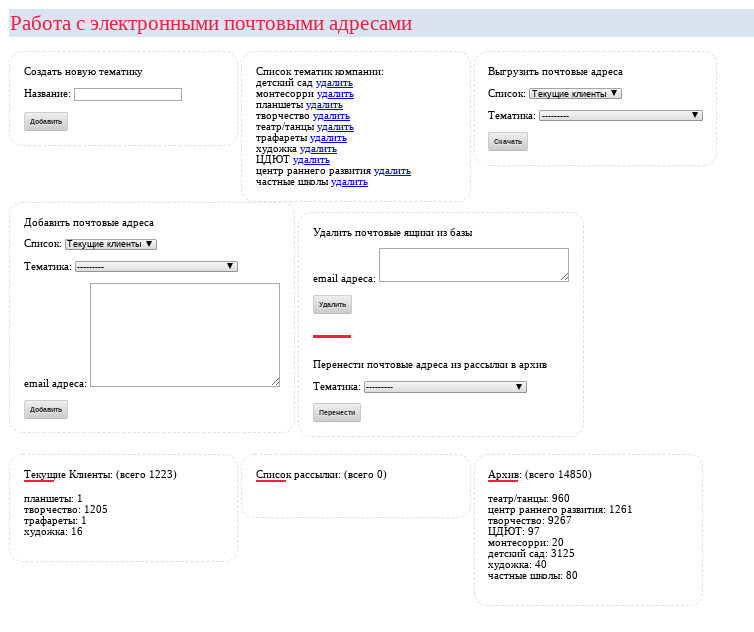The width and height of the screenshot is (754, 632).
Task: Click удалить link beside творчество
Action: (331, 116)
